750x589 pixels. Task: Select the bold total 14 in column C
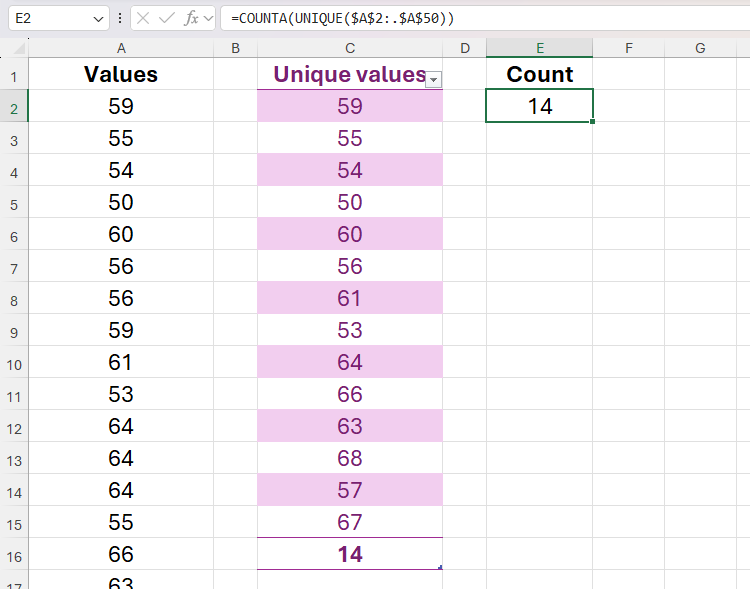(x=349, y=554)
